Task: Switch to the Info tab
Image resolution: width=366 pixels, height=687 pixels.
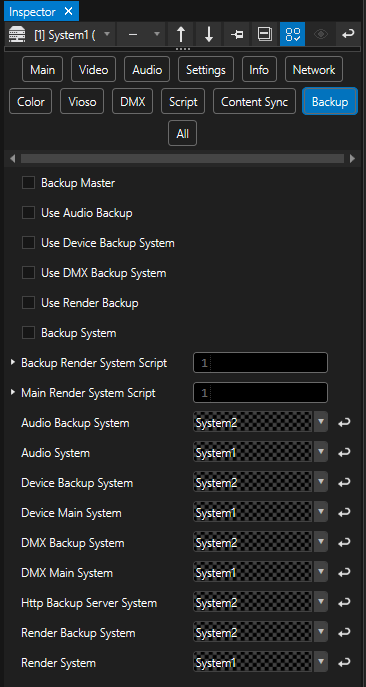Action: (259, 70)
